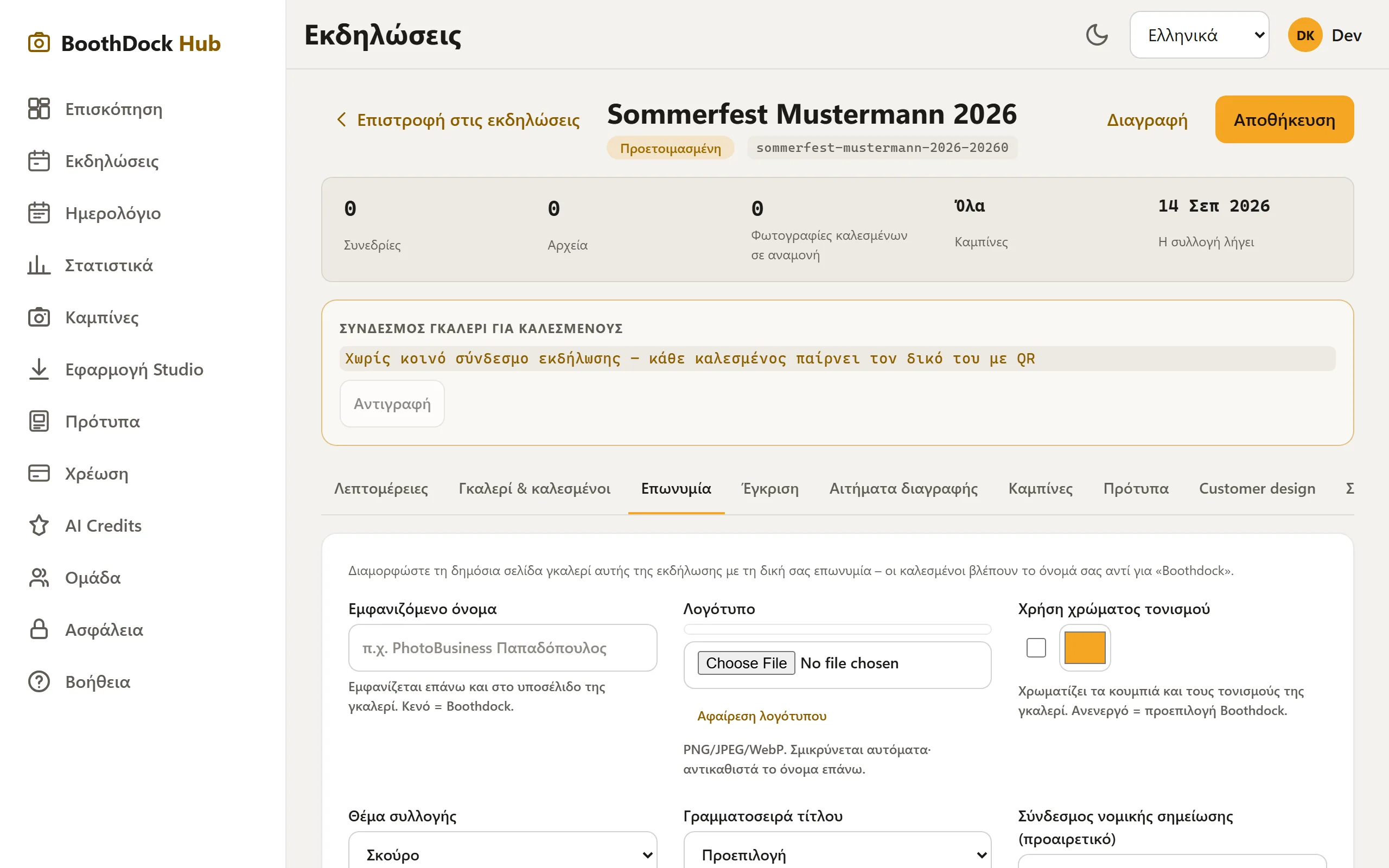Open the Ελληνικά language dropdown
This screenshot has height=868, width=1389.
coord(1199,35)
